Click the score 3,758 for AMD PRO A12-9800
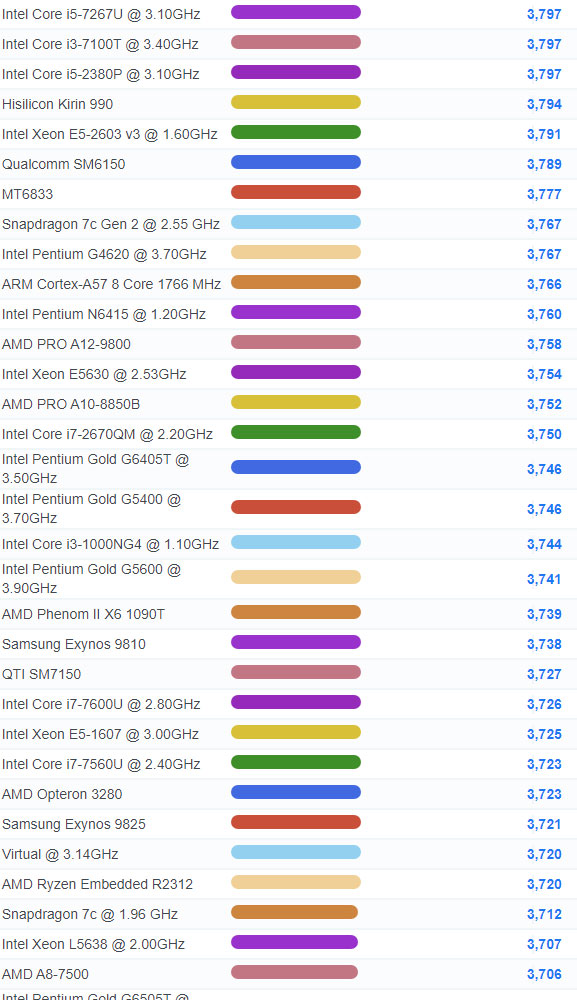The width and height of the screenshot is (577, 1000). coord(544,344)
